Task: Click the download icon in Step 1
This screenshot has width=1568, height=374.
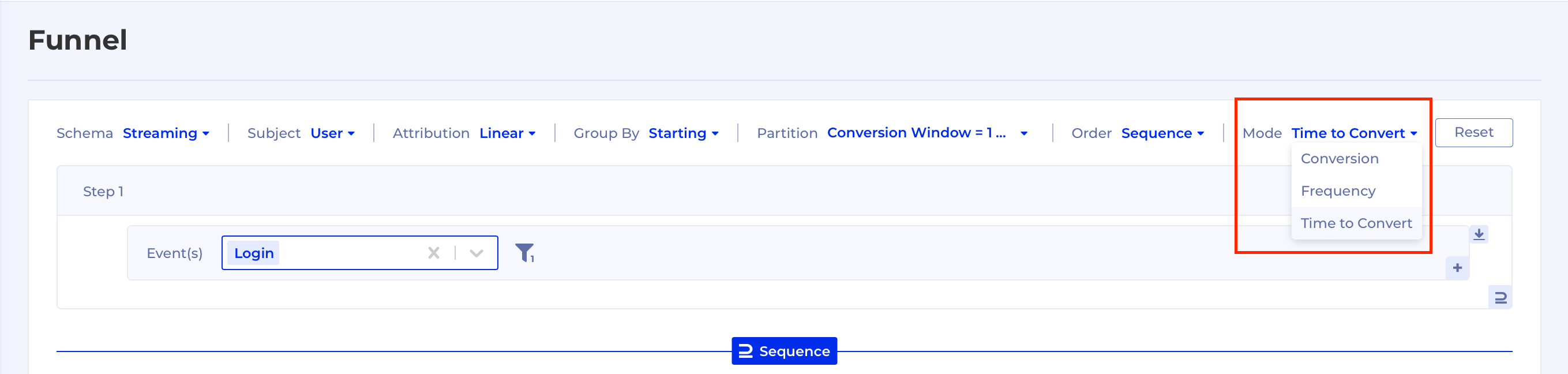Action: [1479, 234]
